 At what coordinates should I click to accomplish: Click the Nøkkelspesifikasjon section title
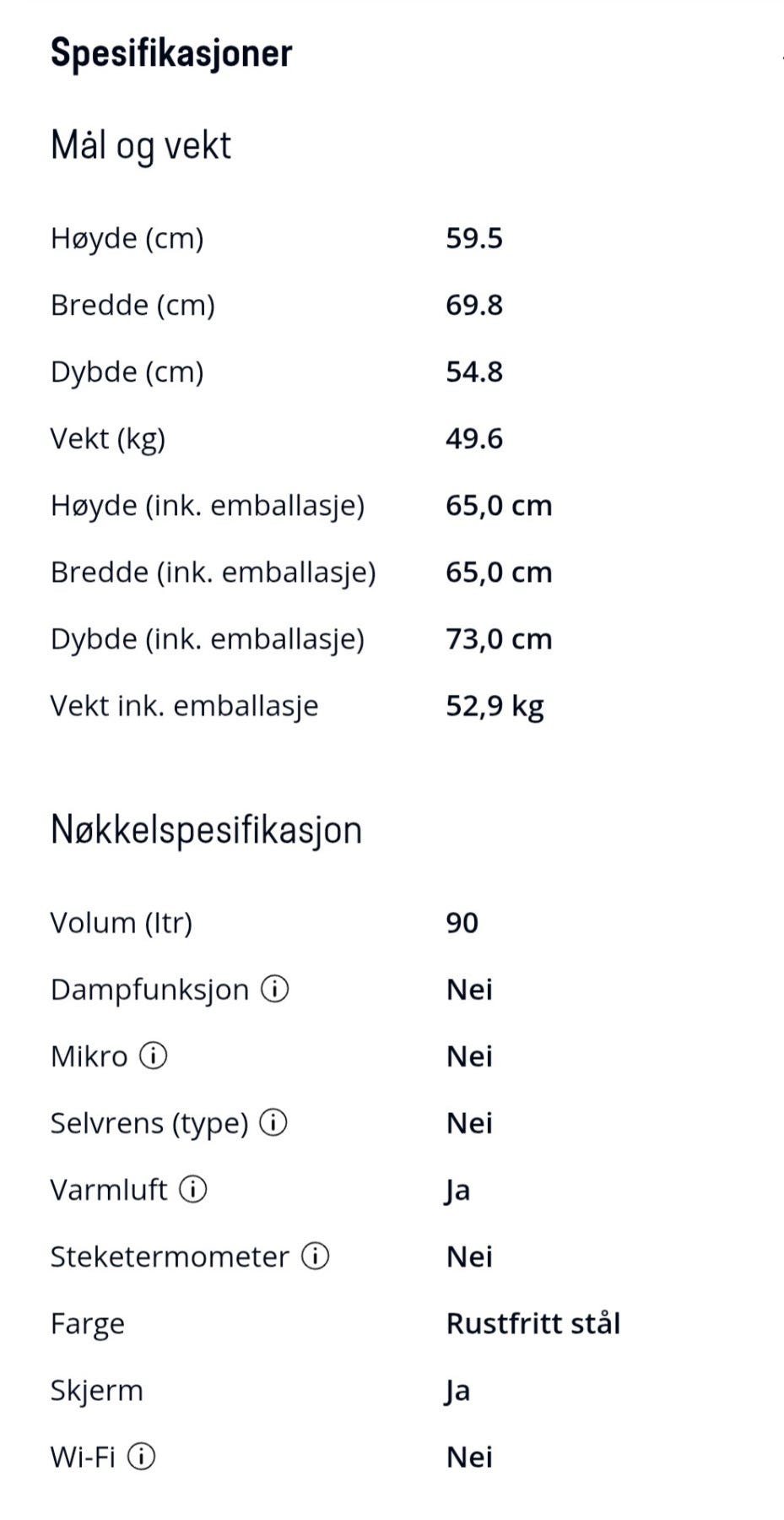(207, 830)
